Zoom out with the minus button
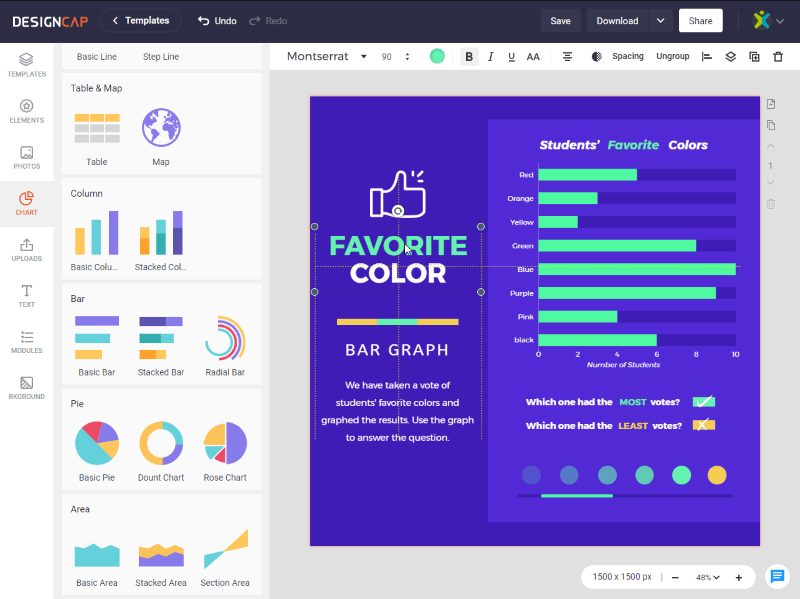The width and height of the screenshot is (800, 599). (675, 578)
